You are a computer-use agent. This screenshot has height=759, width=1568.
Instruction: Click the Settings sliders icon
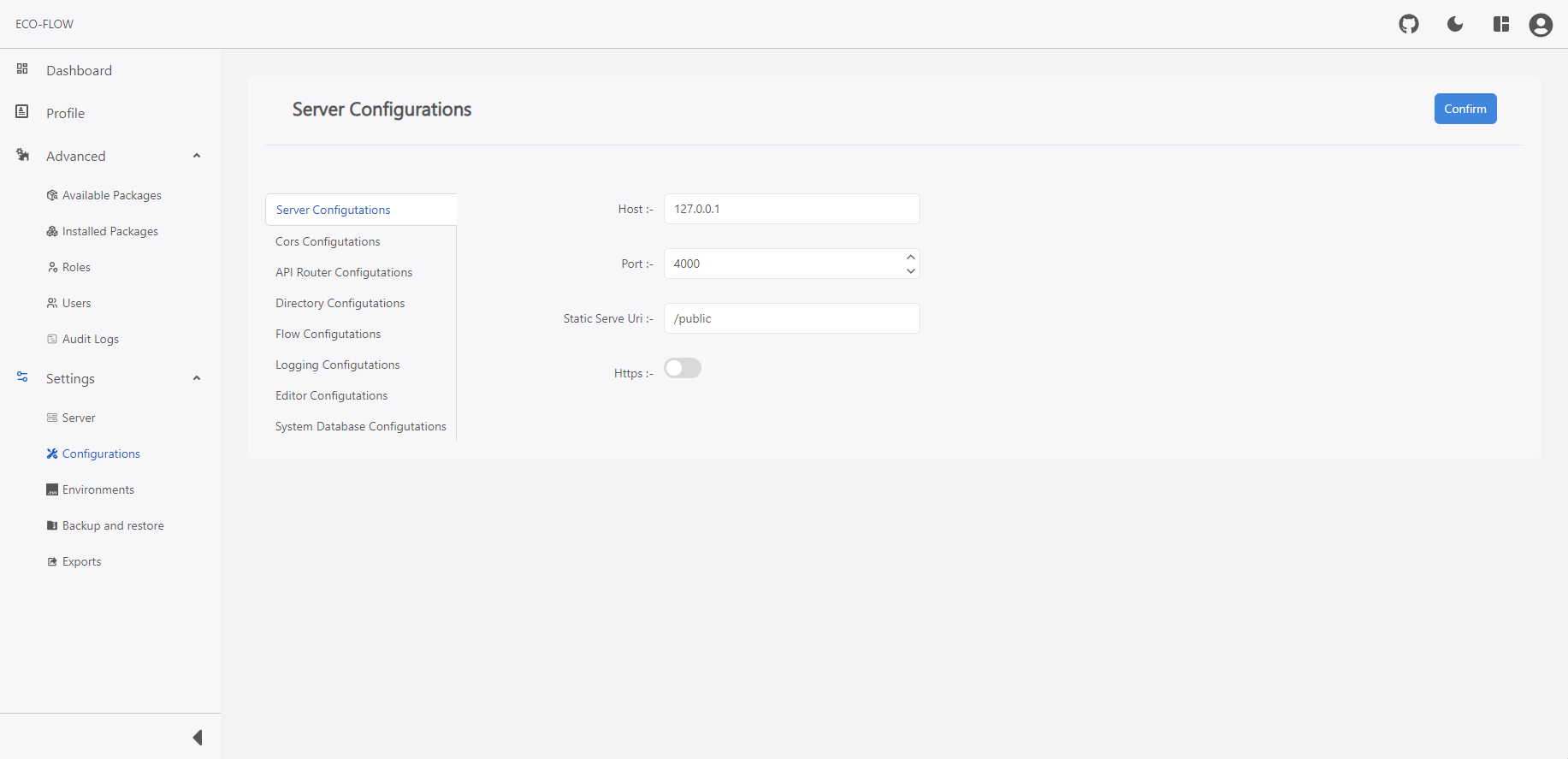[x=22, y=377]
